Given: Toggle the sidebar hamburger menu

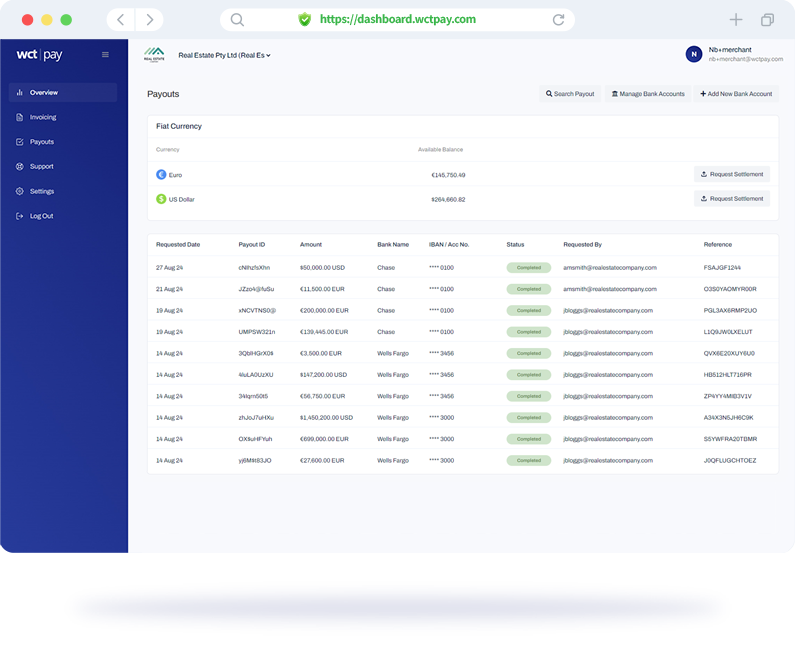Looking at the screenshot, I should coord(105,55).
